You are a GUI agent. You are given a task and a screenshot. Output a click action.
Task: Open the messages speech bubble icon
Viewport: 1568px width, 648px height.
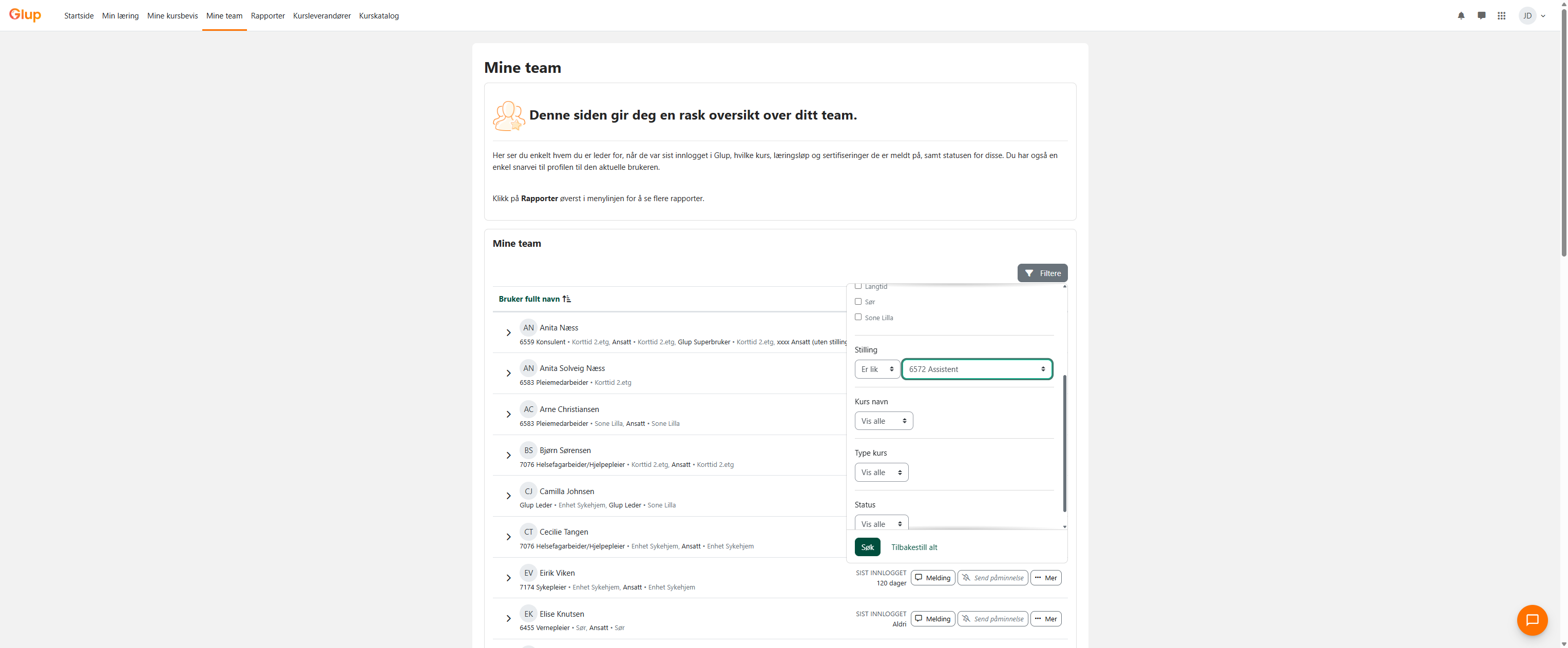pyautogui.click(x=1482, y=16)
